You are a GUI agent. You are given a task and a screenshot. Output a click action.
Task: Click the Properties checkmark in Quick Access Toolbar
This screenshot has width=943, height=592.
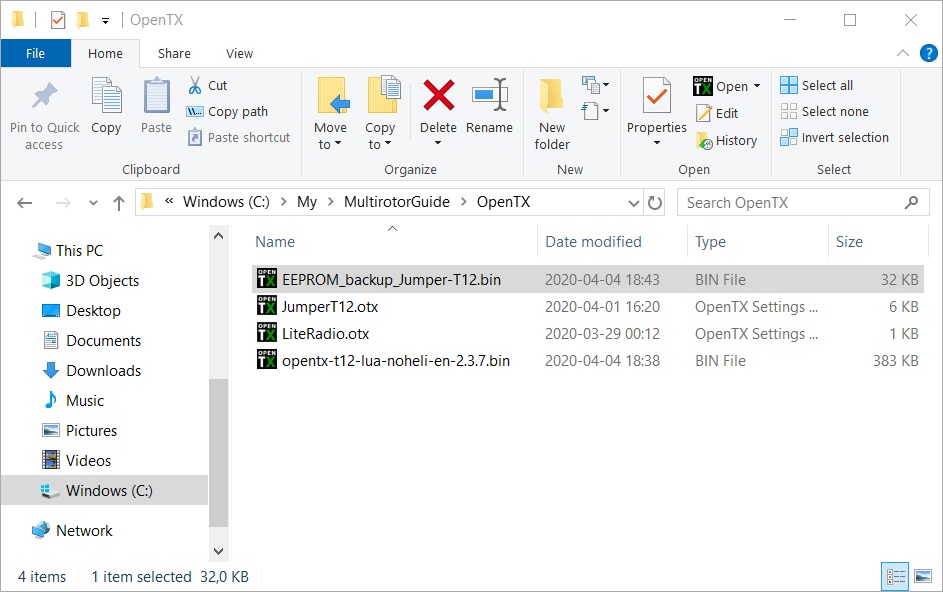[58, 20]
